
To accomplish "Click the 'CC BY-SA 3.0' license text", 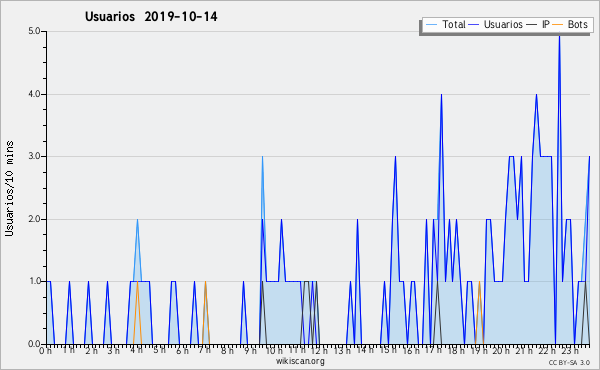I will click(569, 362).
